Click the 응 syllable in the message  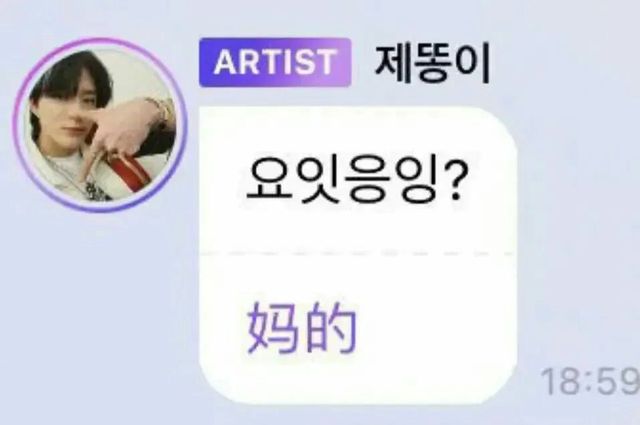coord(367,180)
